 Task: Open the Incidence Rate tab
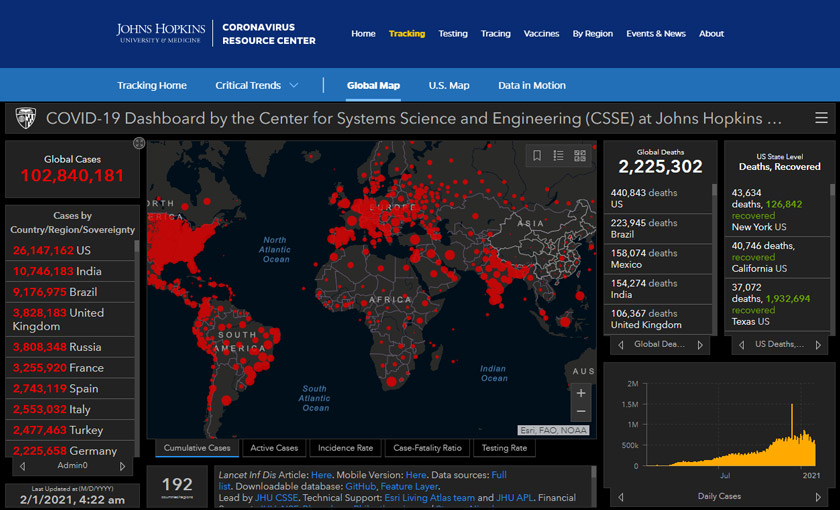[x=344, y=448]
